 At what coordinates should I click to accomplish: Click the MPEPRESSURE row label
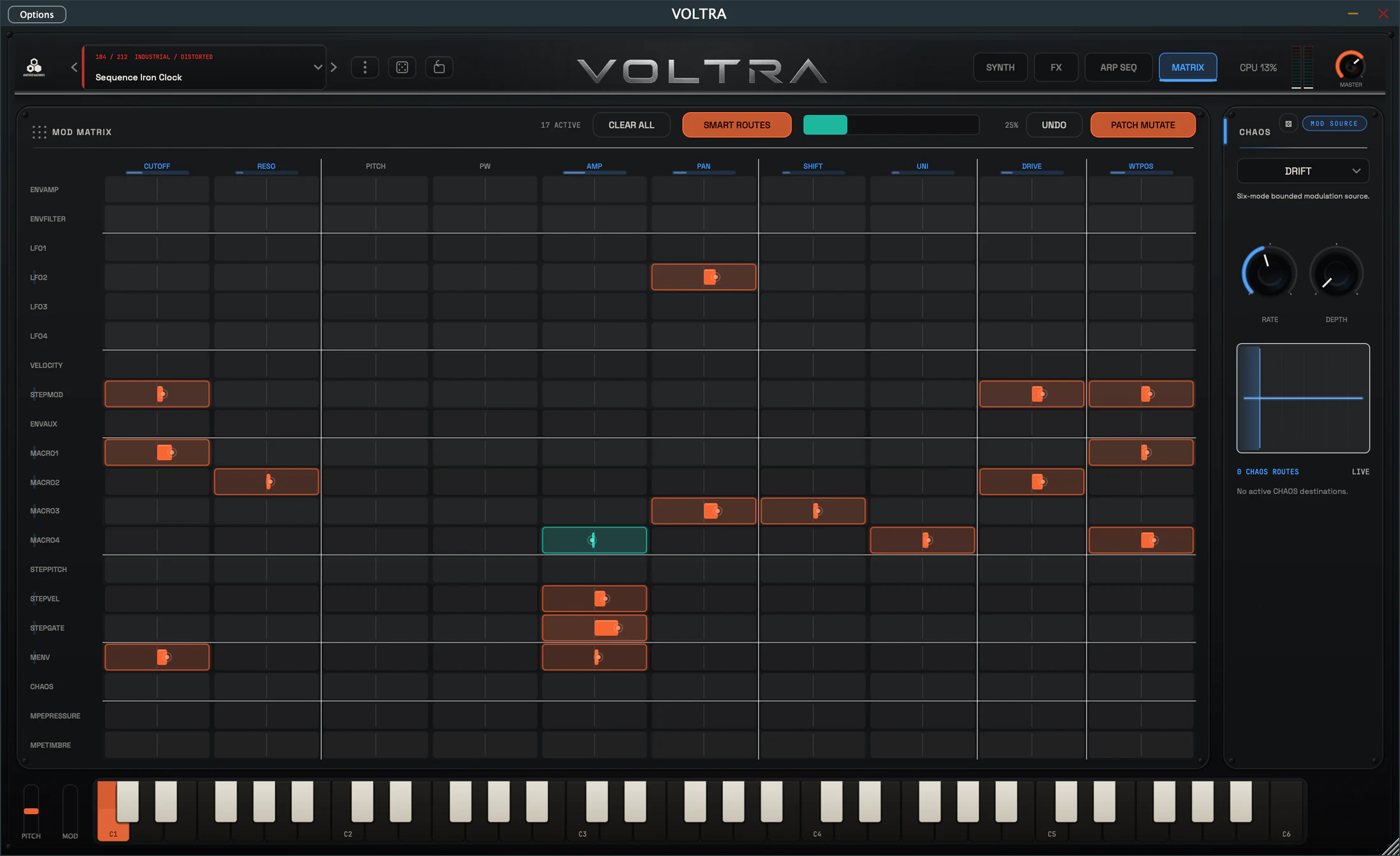click(x=55, y=716)
